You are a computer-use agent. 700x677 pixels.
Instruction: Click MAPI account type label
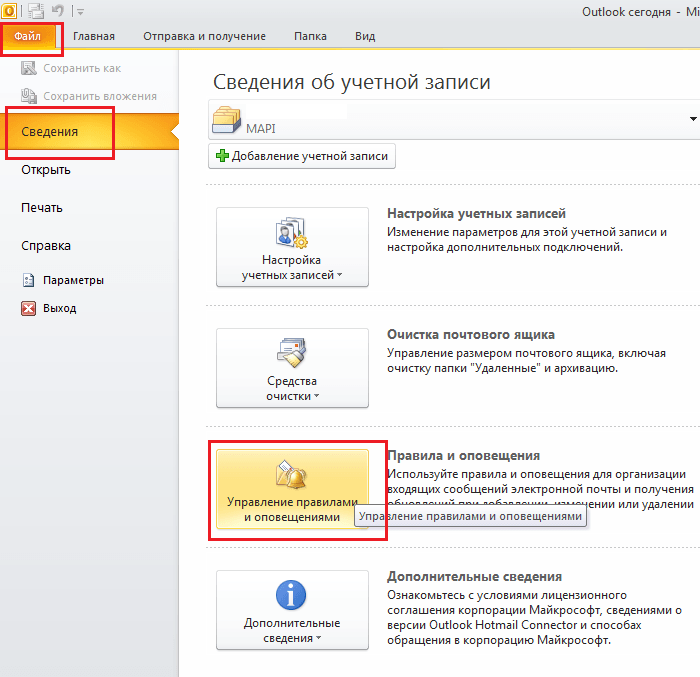click(x=261, y=129)
